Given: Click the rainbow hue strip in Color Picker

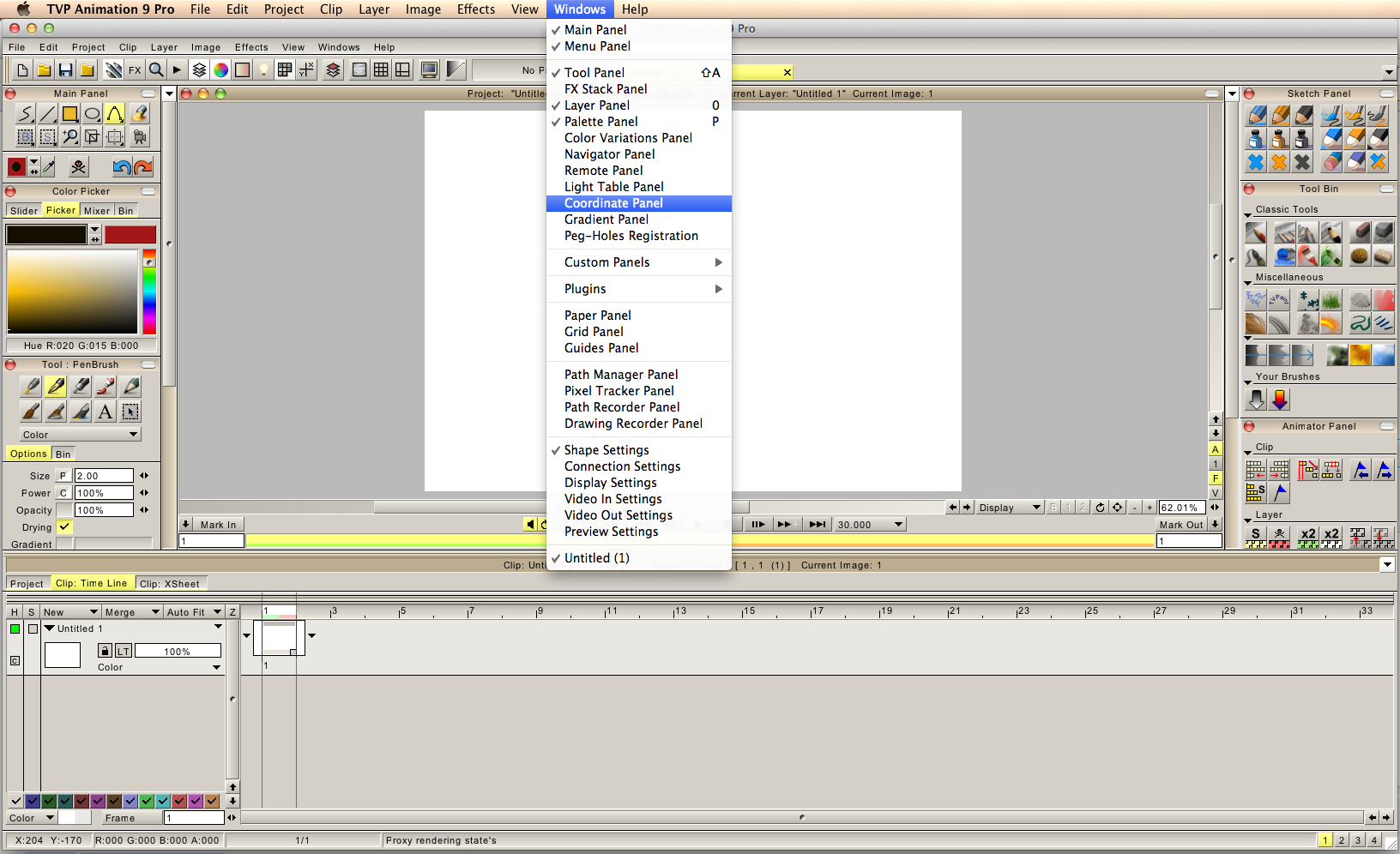Looking at the screenshot, I should (149, 292).
